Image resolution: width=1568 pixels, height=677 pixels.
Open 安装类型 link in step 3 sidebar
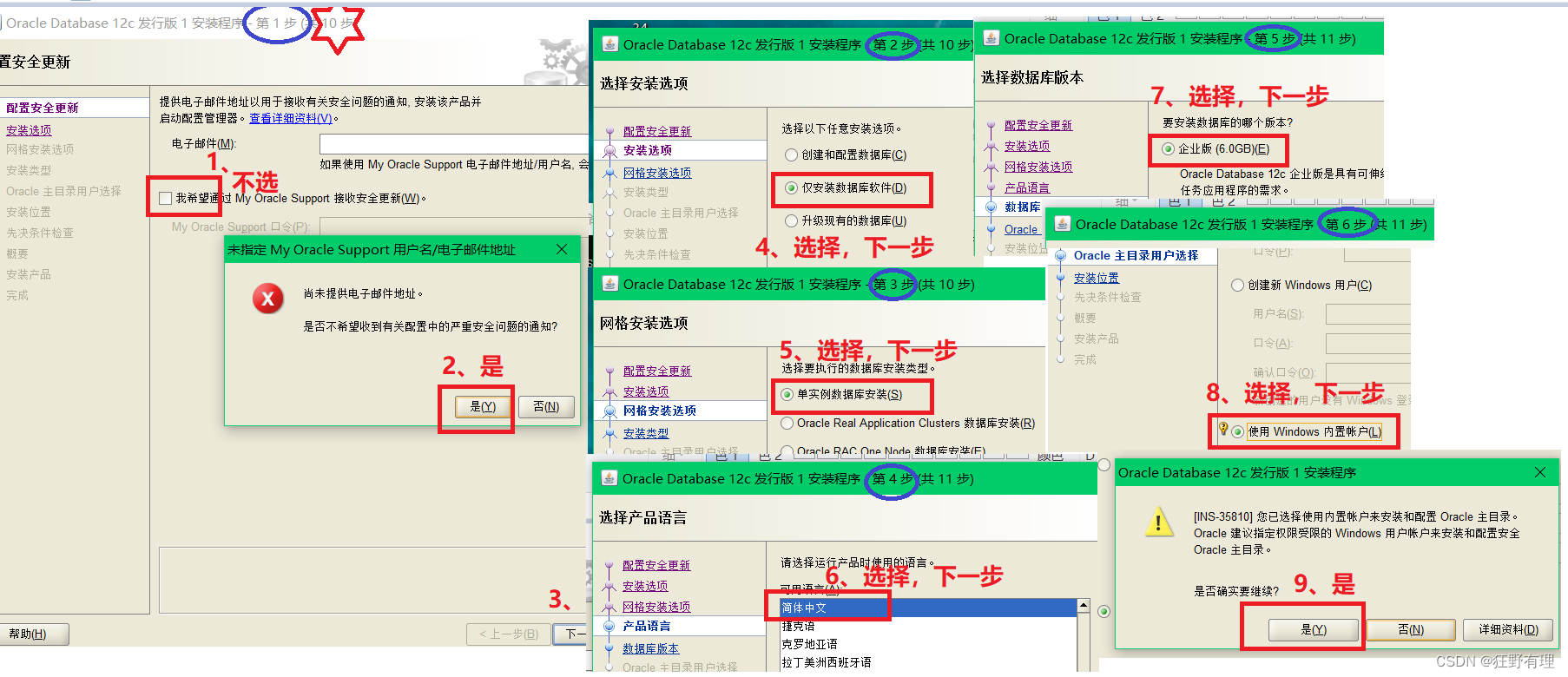pos(646,434)
